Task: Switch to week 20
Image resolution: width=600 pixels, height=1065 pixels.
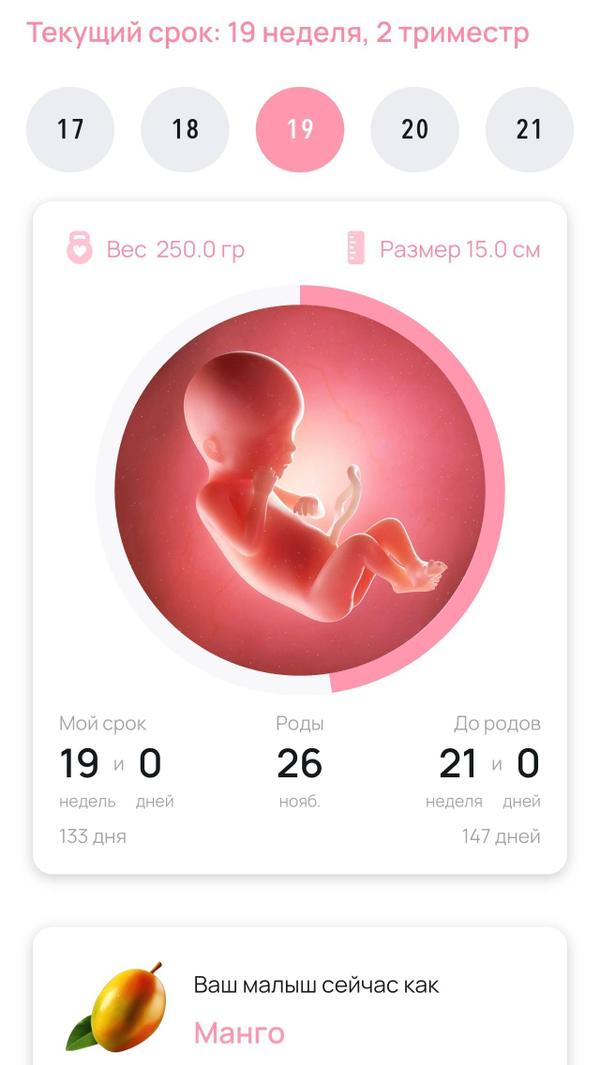Action: 414,129
